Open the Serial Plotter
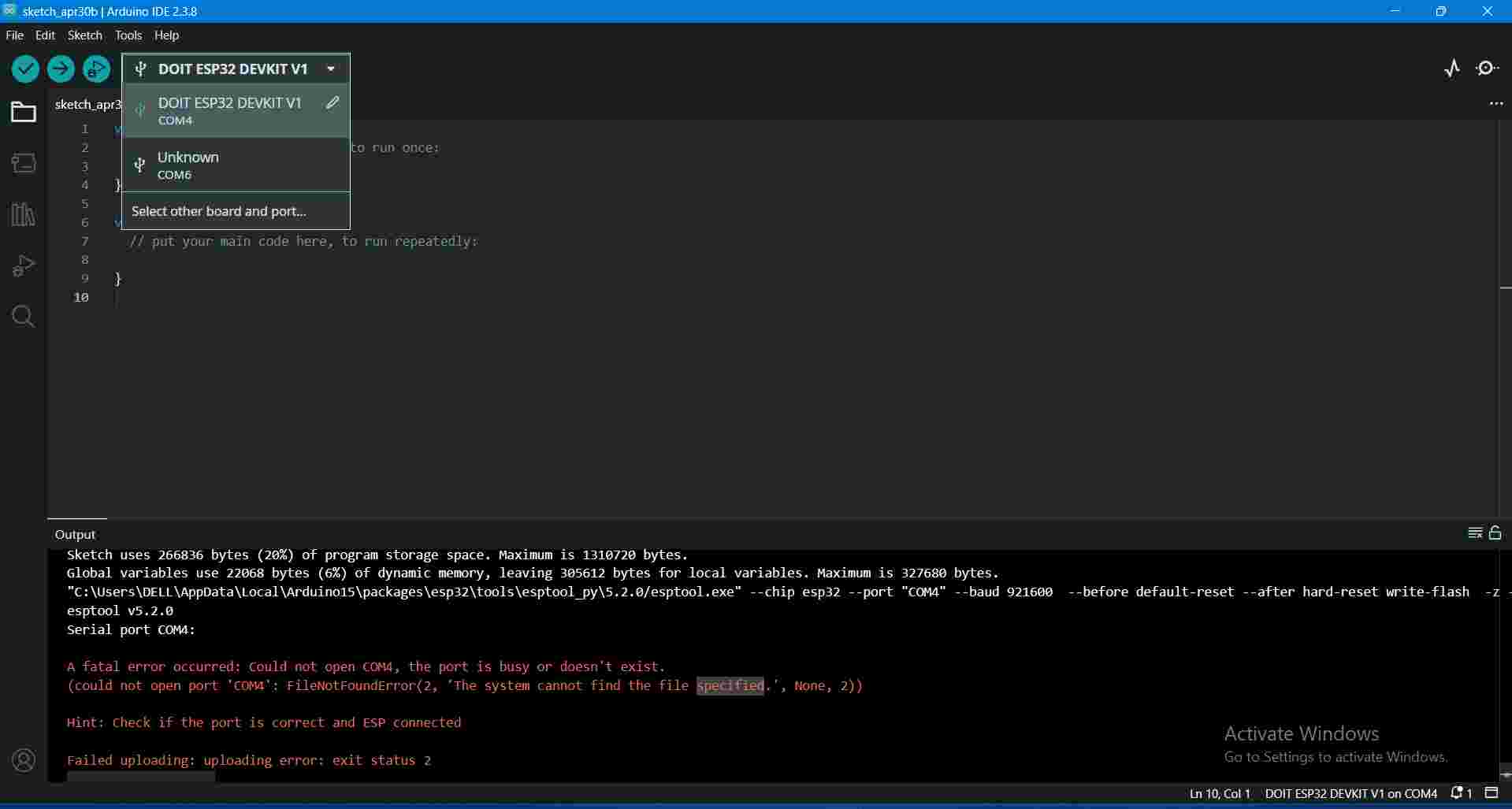Viewport: 1512px width, 809px height. coord(1452,69)
